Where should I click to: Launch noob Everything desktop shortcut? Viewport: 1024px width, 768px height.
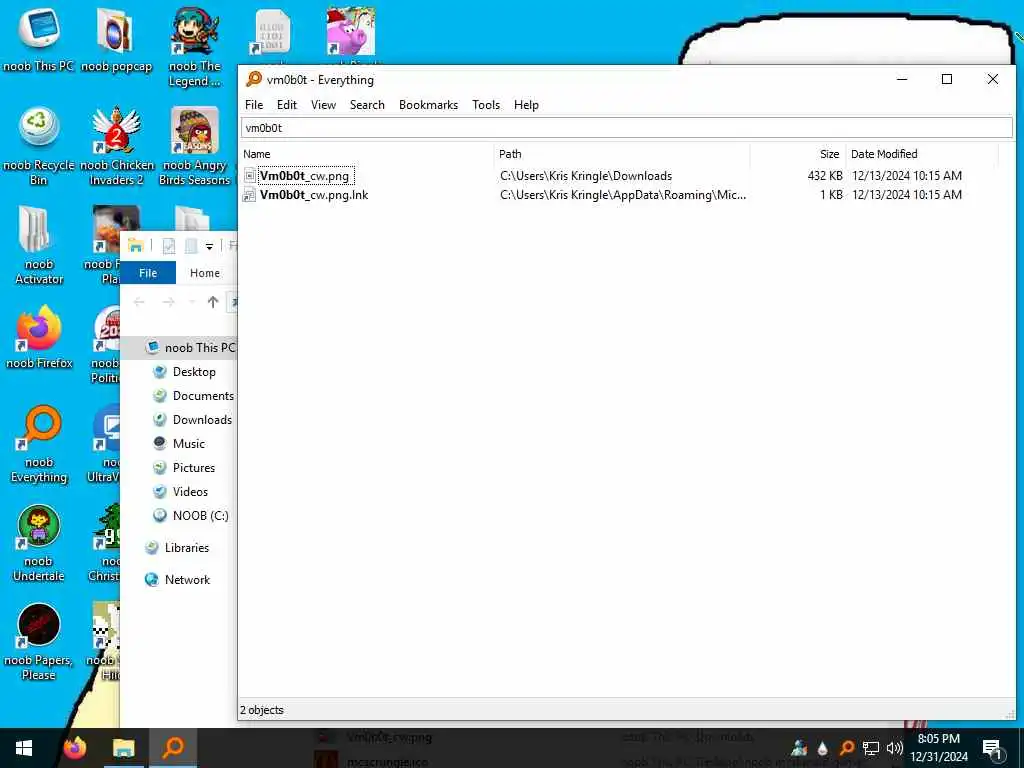click(39, 444)
